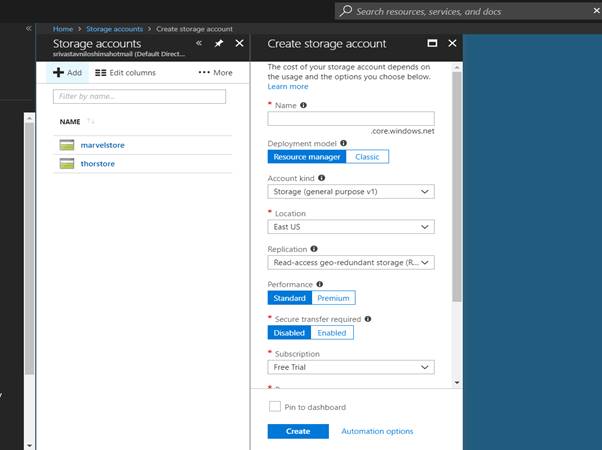This screenshot has height=450, width=602.
Task: Maximize the Create storage account blade
Action: click(432, 43)
